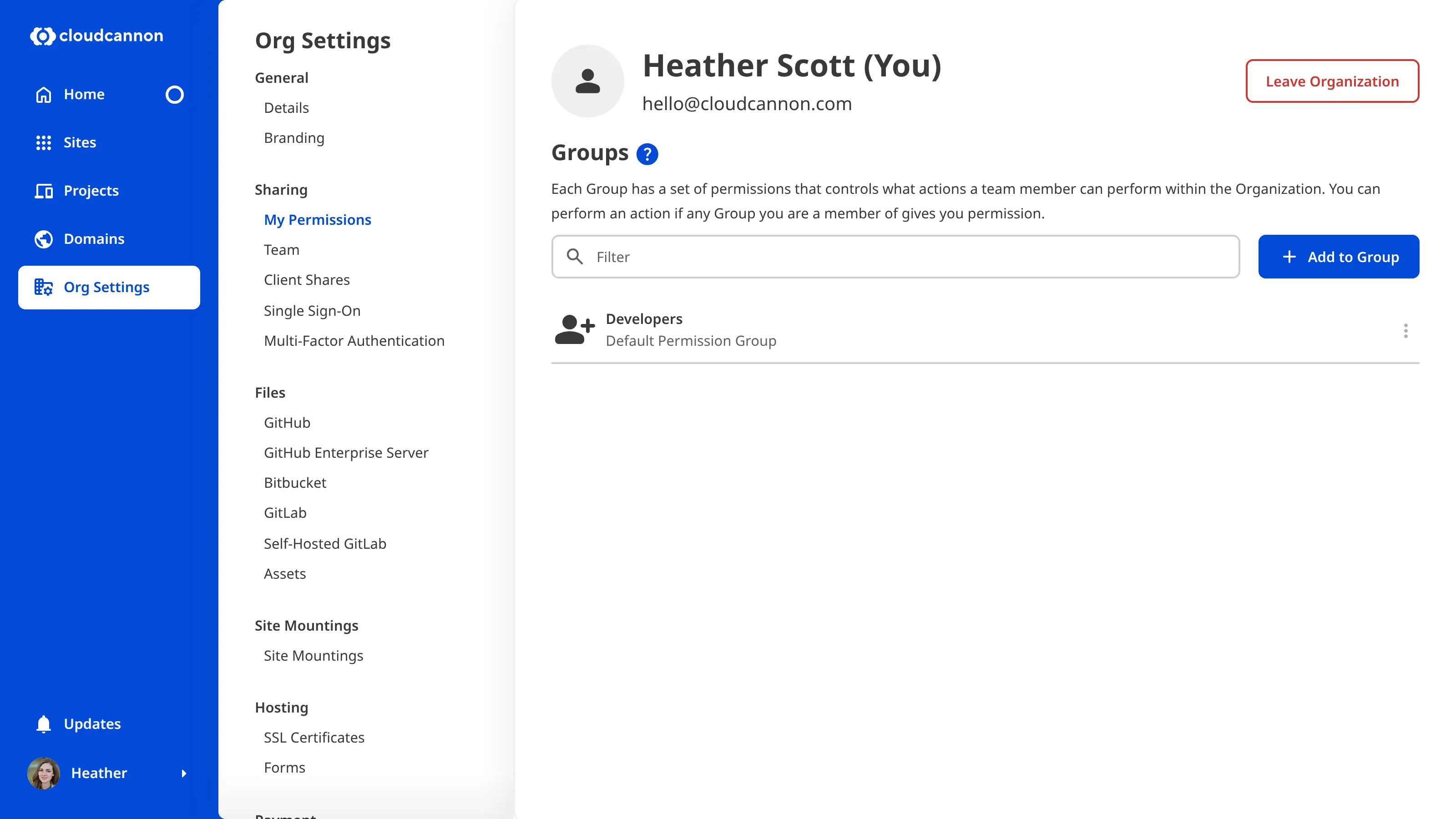This screenshot has width=1456, height=819.
Task: Click the circle indicator beside Home
Action: tap(175, 94)
